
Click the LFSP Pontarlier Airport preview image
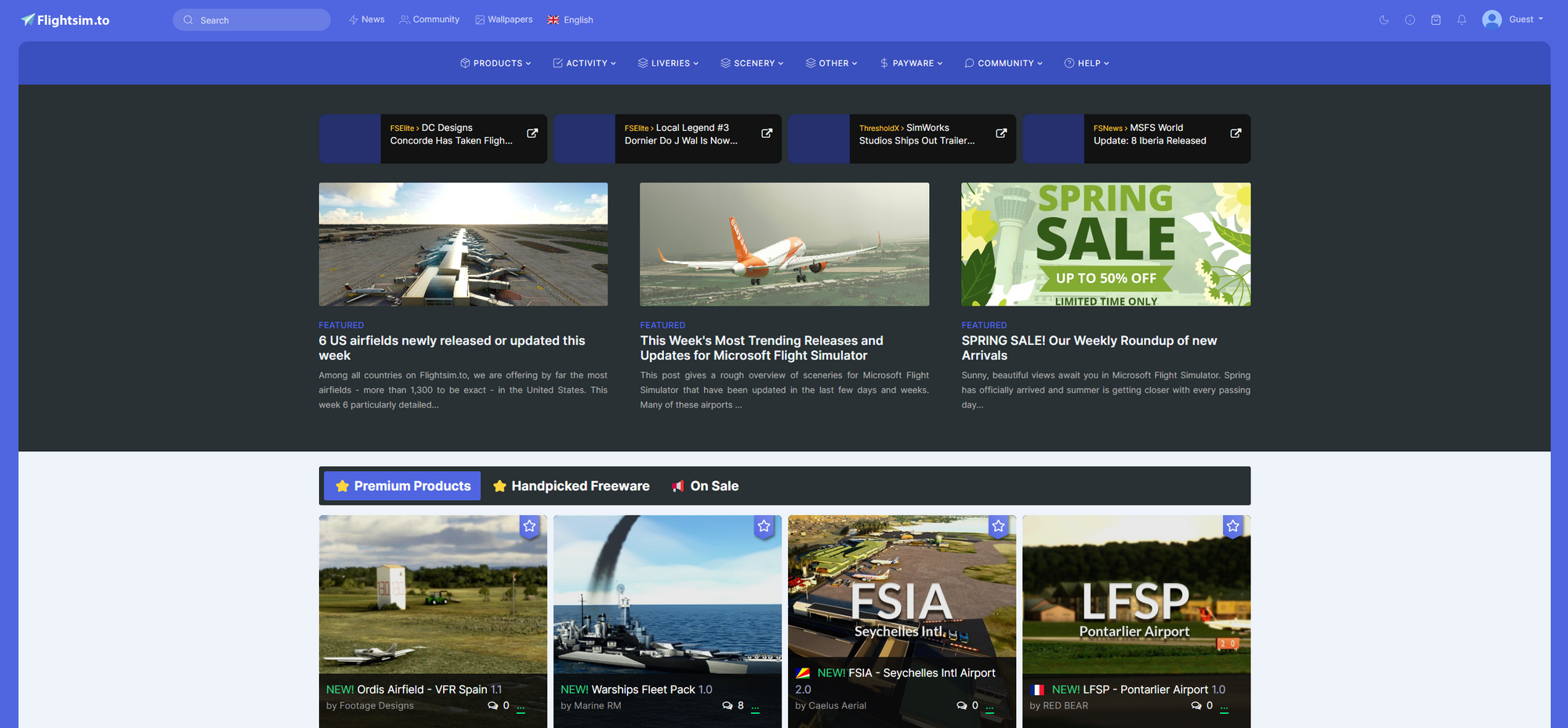[x=1136, y=595]
